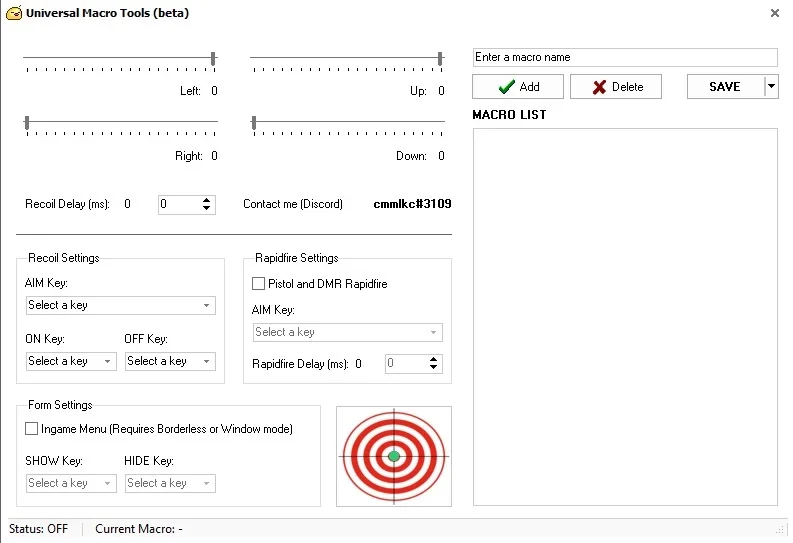The image size is (793, 543).
Task: Open the OFF Key dropdown
Action: click(x=170, y=361)
